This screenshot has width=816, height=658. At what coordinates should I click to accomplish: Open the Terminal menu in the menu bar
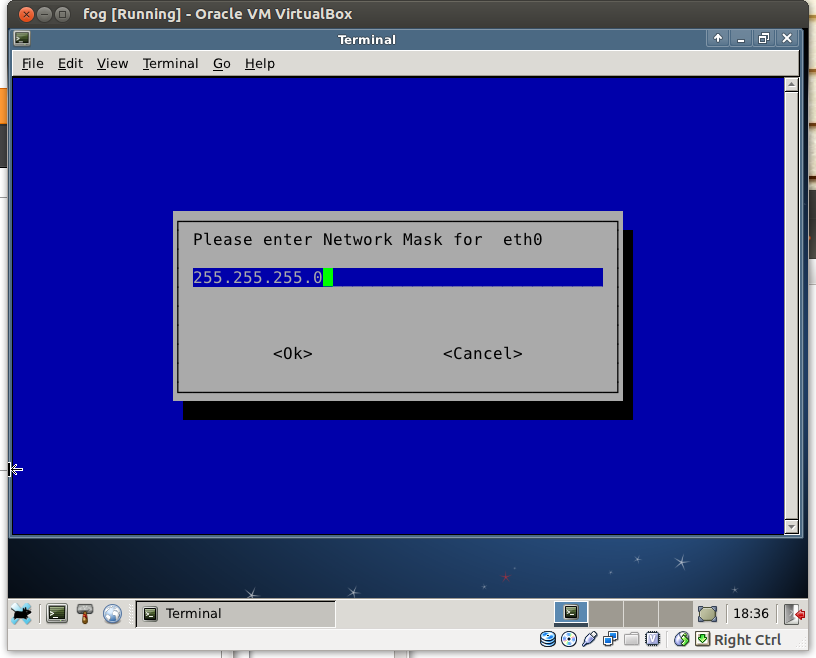click(170, 63)
